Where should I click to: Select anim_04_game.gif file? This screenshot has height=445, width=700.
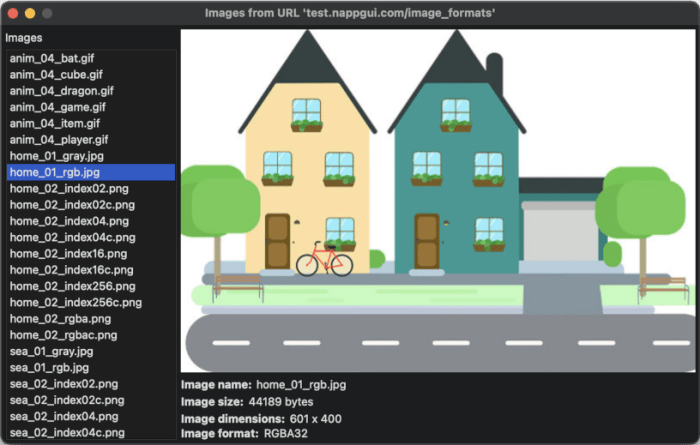coord(59,107)
